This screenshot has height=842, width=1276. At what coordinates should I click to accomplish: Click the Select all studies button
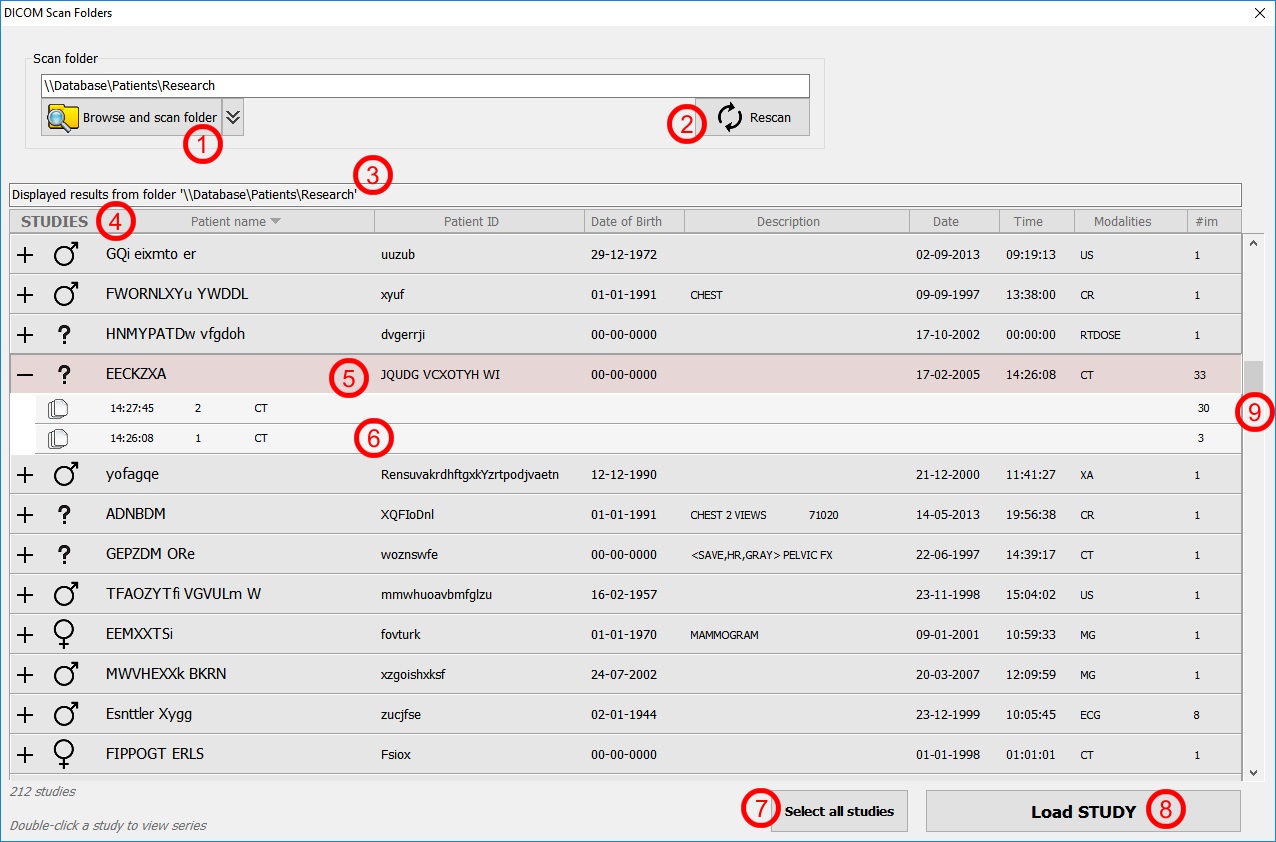(x=839, y=811)
